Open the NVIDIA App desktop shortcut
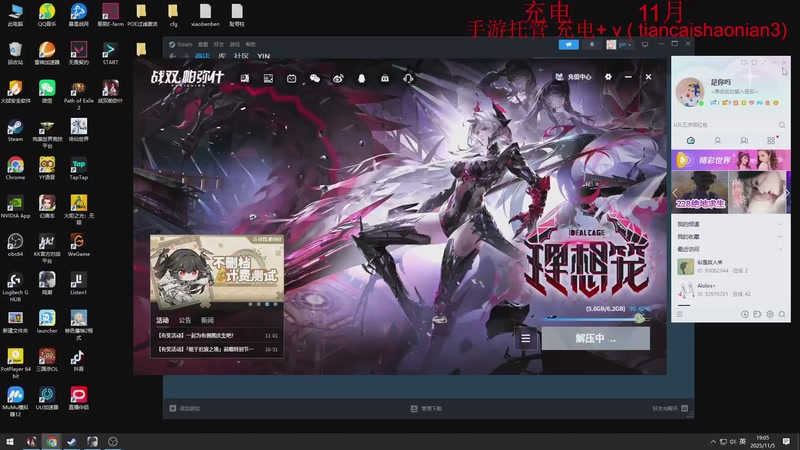 click(15, 207)
